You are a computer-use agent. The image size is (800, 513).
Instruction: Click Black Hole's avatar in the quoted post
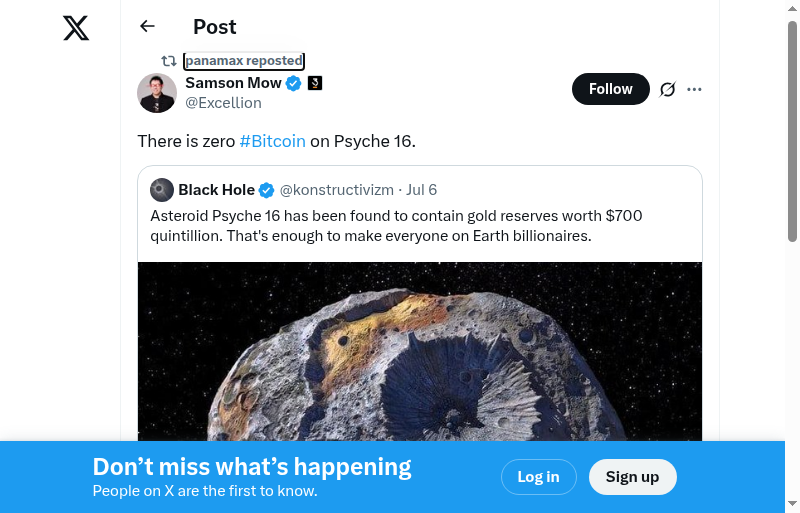162,190
